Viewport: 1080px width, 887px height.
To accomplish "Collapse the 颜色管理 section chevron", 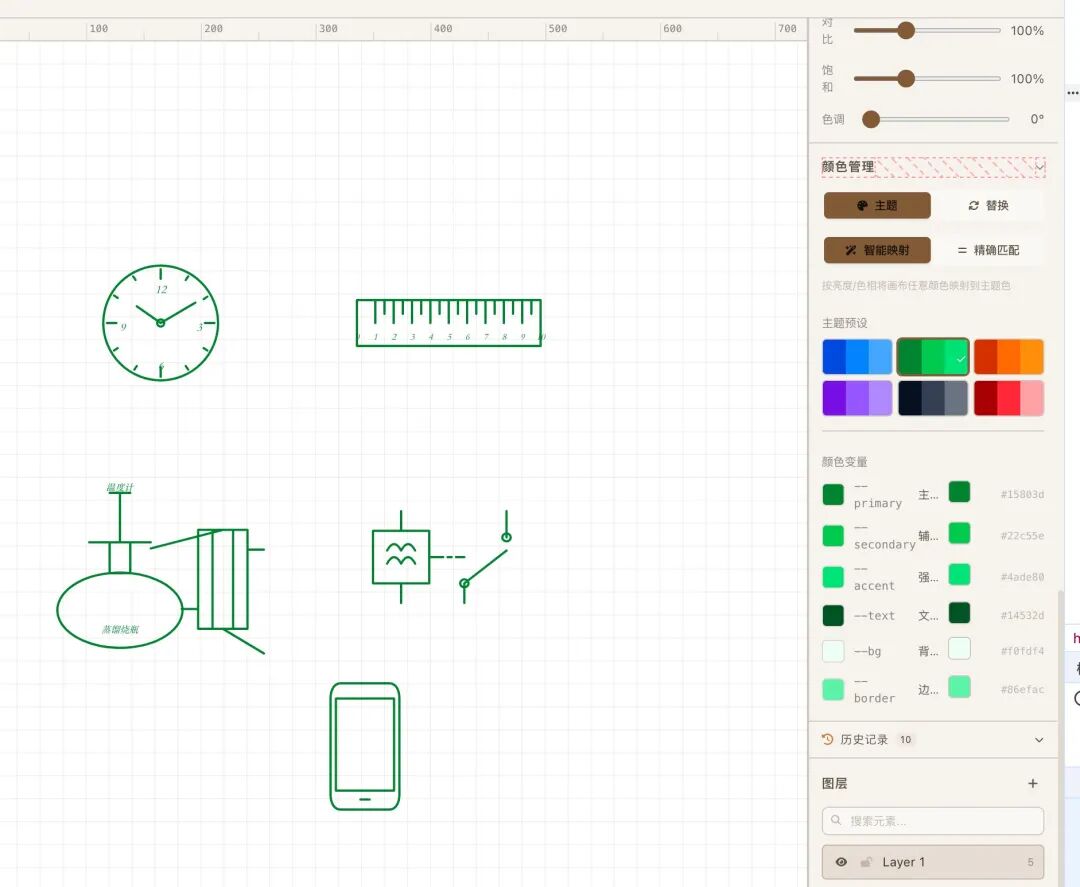I will click(x=1039, y=167).
